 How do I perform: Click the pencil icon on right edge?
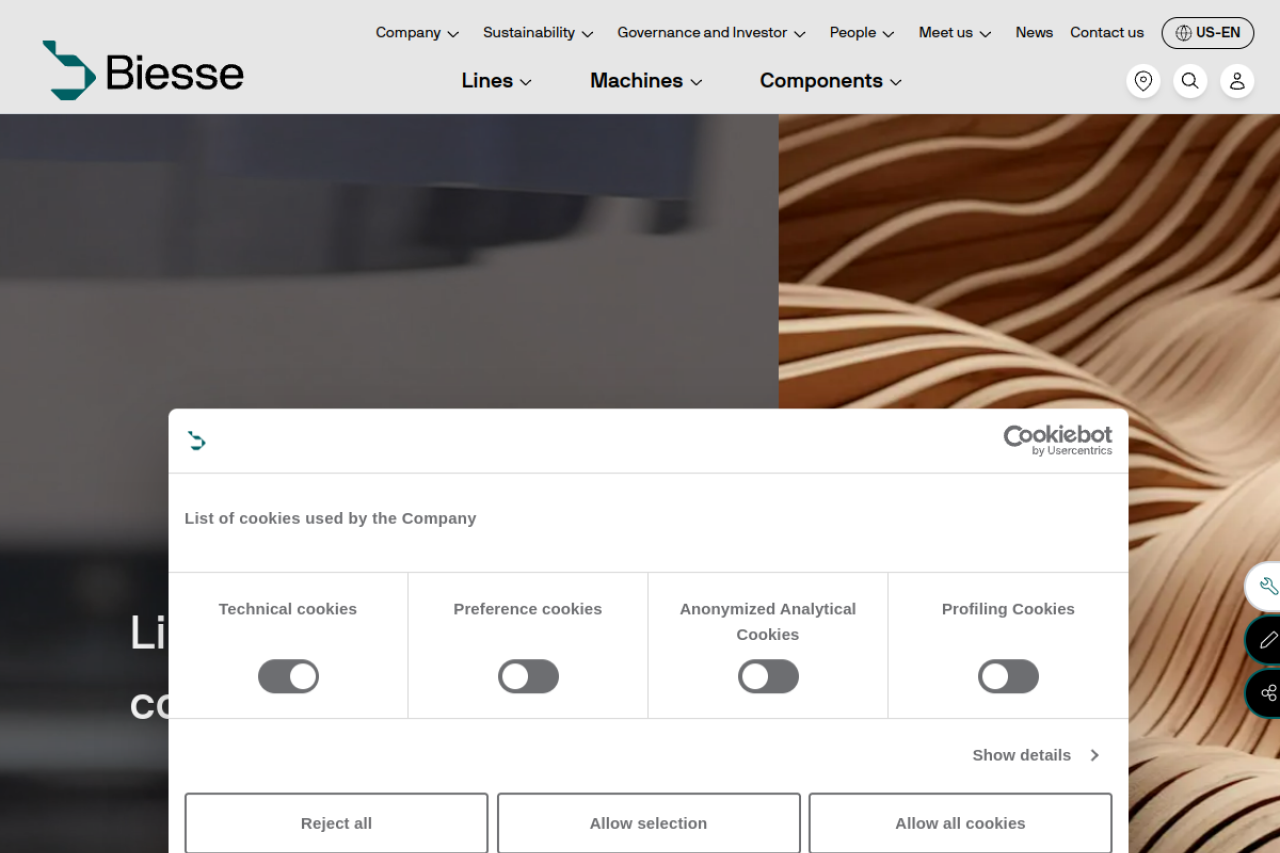(x=1266, y=640)
